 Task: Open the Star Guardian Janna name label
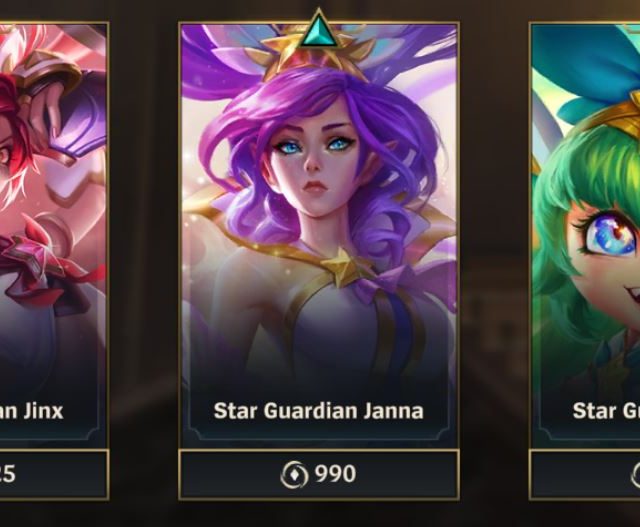(x=319, y=411)
